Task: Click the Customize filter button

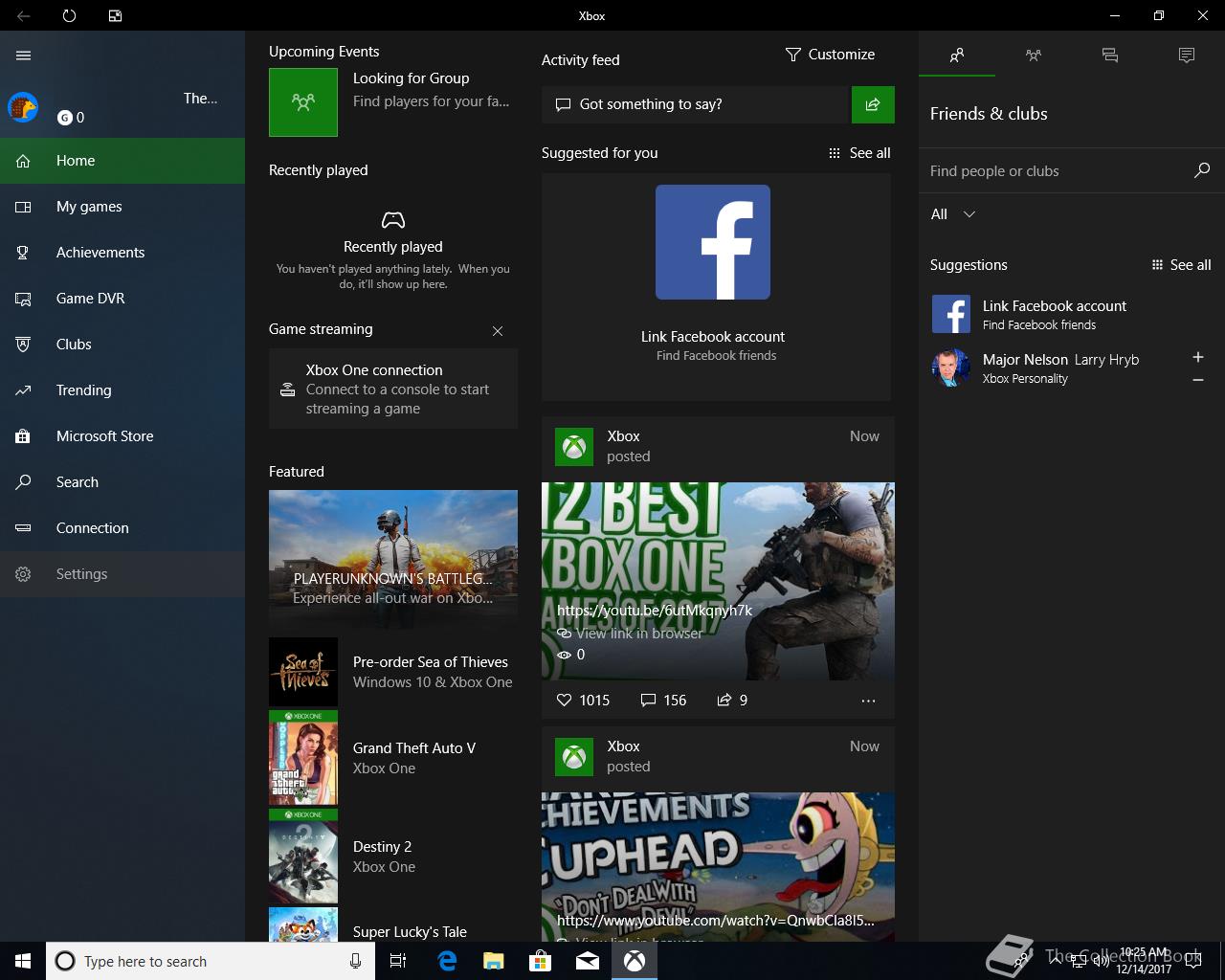Action: click(x=830, y=55)
